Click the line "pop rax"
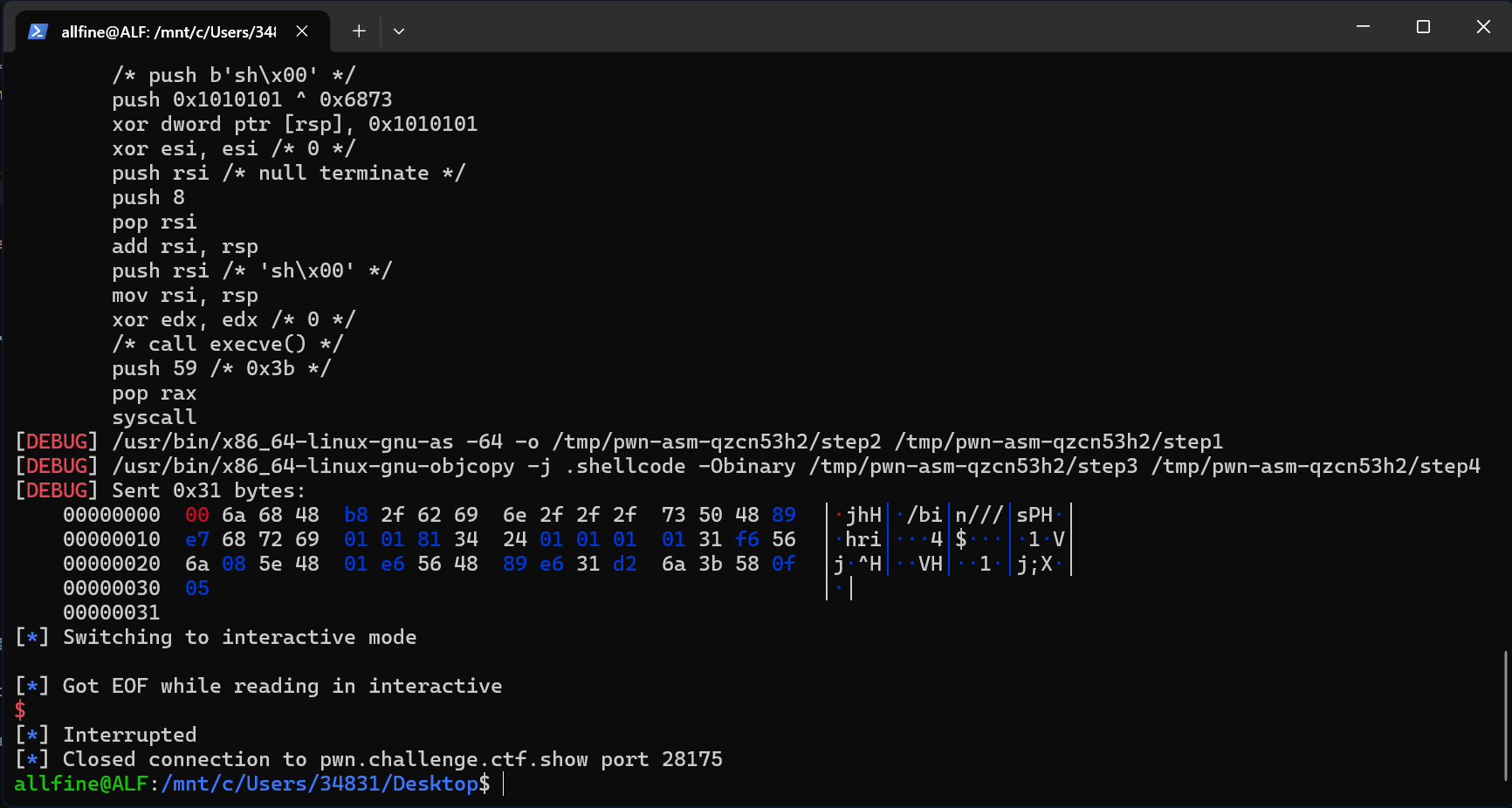Screen dimensions: 1512x808 [155, 393]
